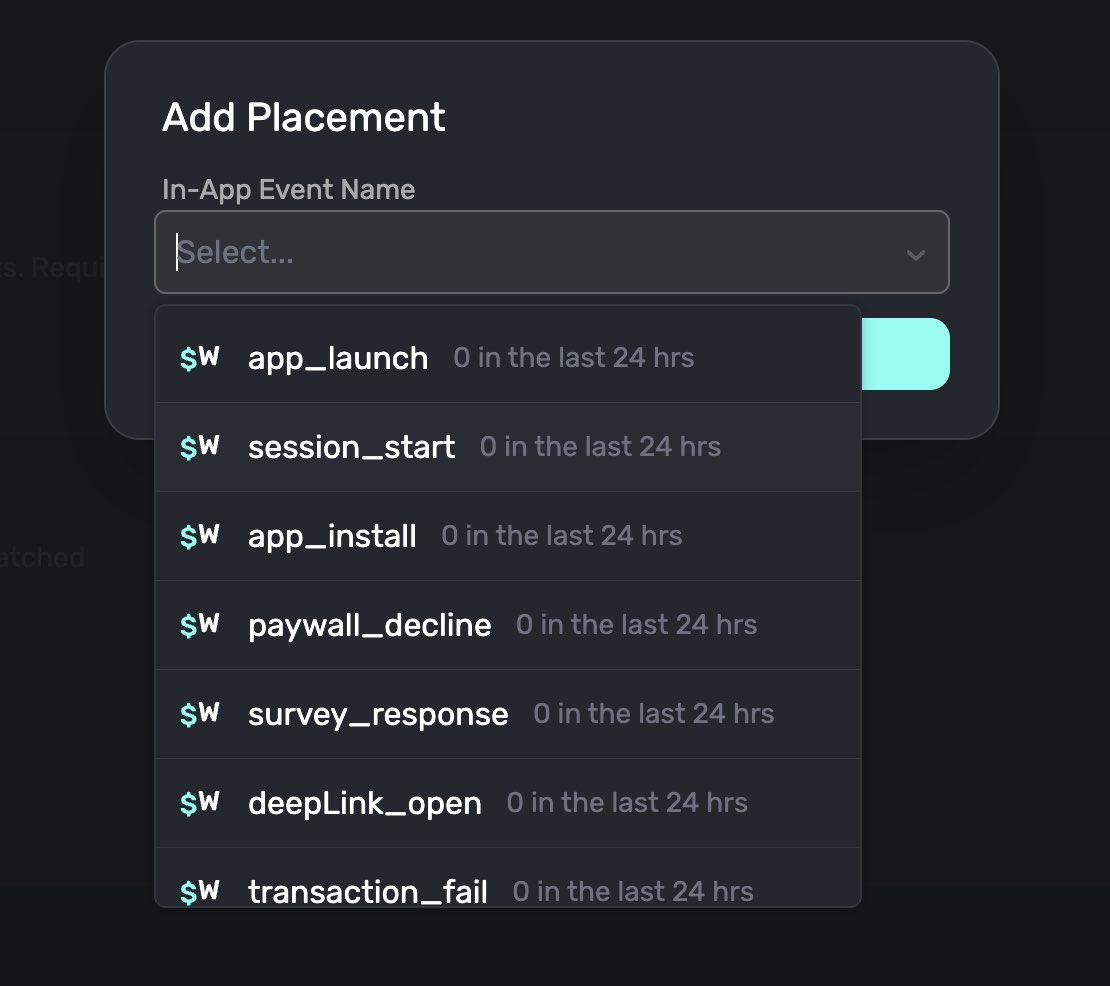Collapse the event dropdown via chevron arrow
This screenshot has height=986, width=1110.
pyautogui.click(x=916, y=254)
